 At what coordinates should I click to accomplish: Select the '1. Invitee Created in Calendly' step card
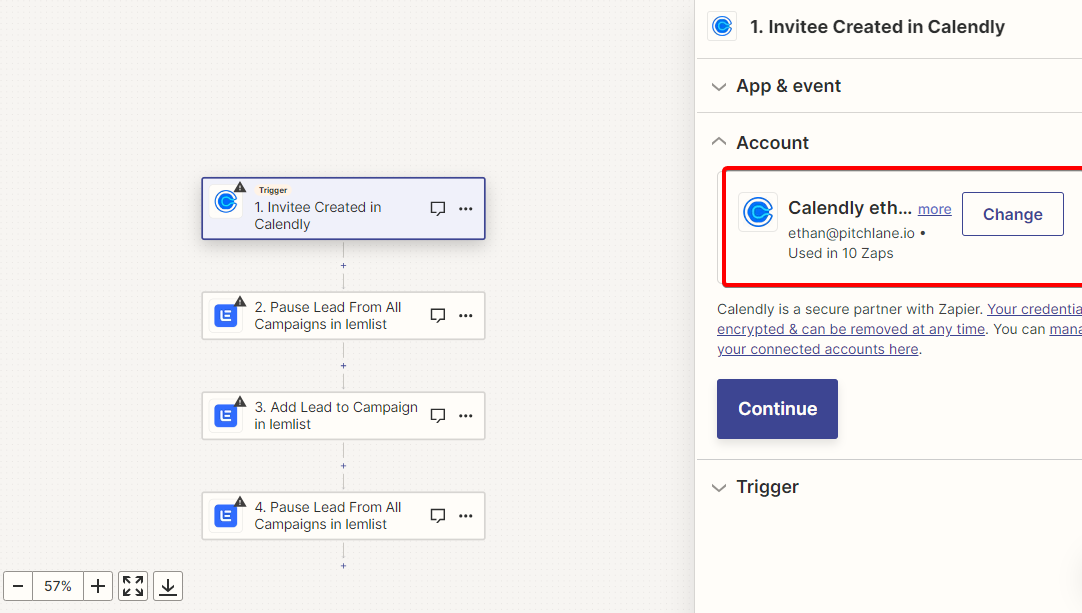click(343, 208)
